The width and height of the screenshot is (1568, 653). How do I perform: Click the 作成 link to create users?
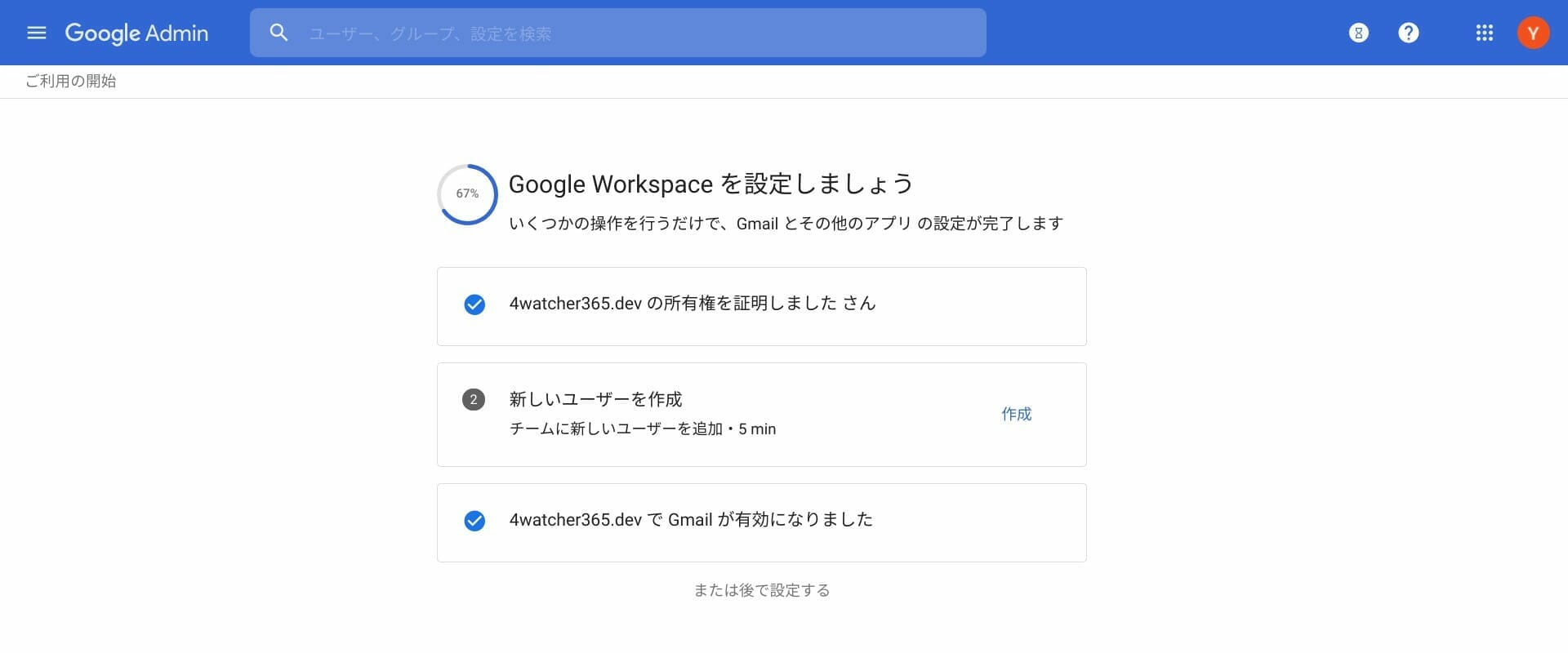click(1017, 414)
